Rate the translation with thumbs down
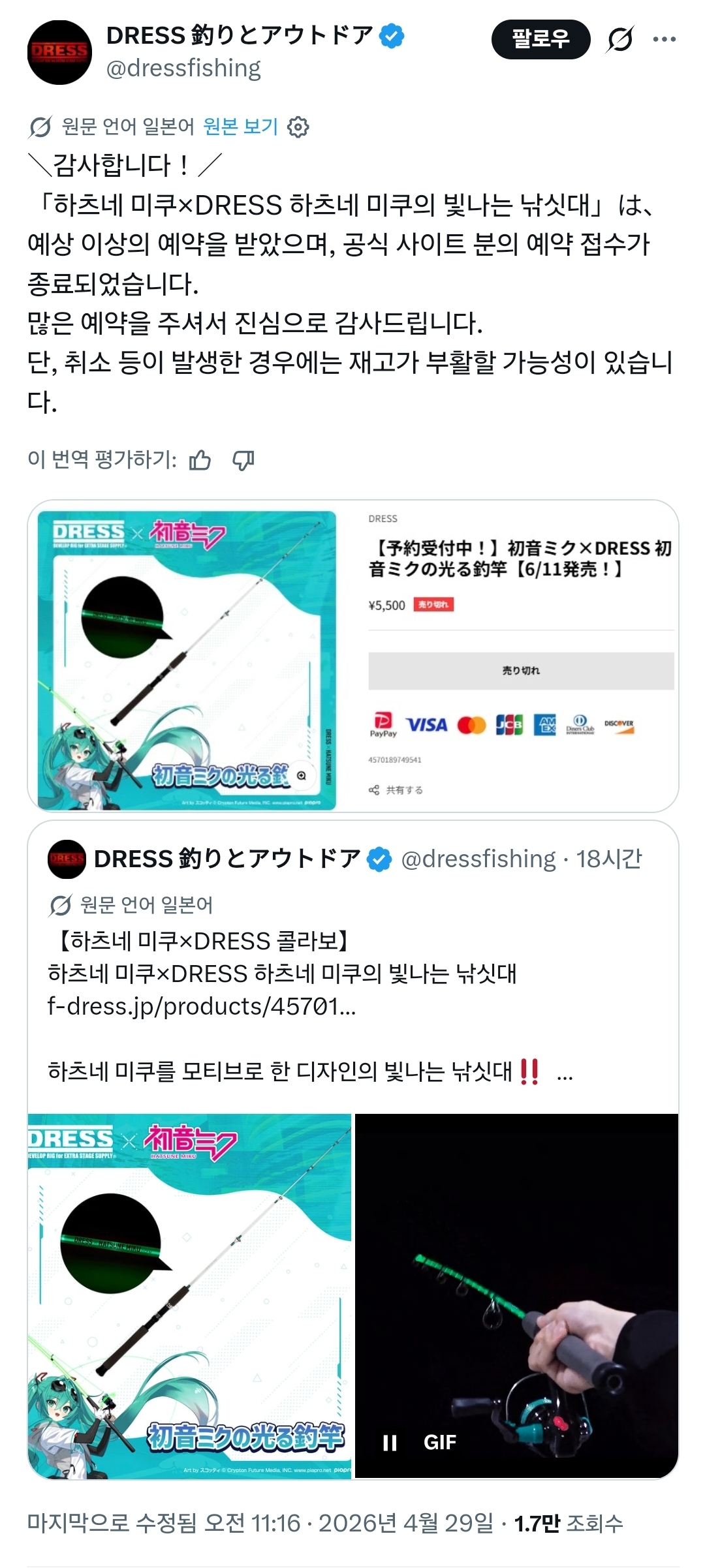This screenshot has height=1568, width=705. point(243,460)
